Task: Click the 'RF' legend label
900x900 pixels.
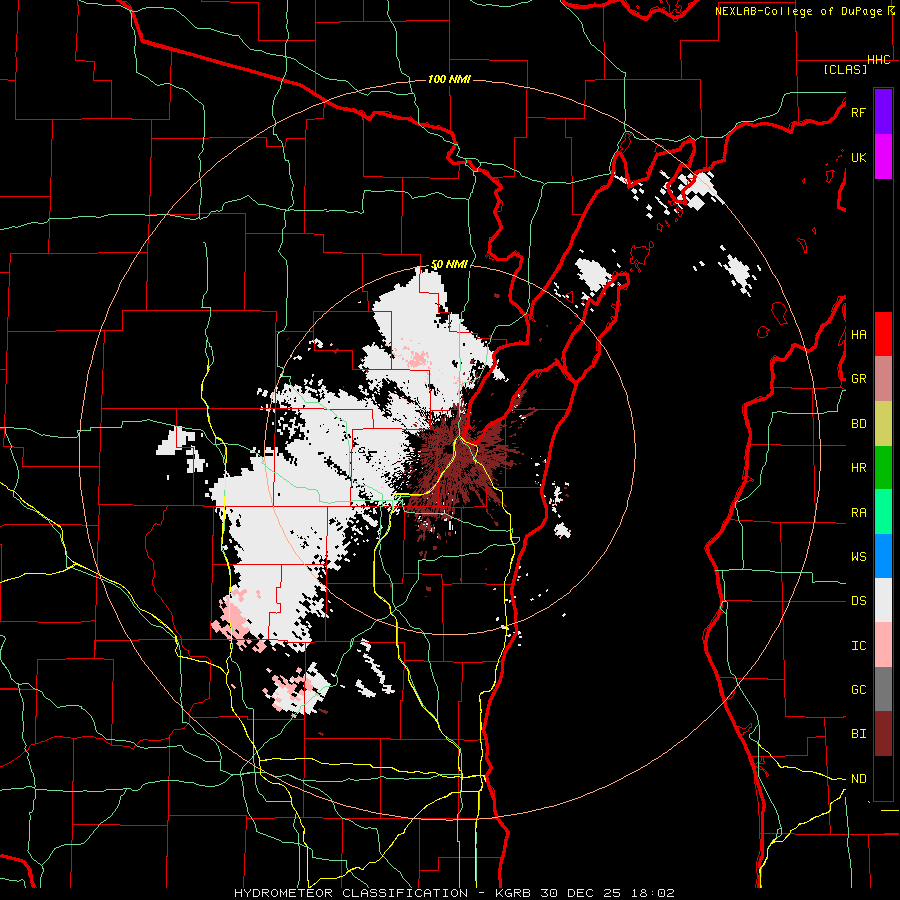Action: (x=858, y=112)
